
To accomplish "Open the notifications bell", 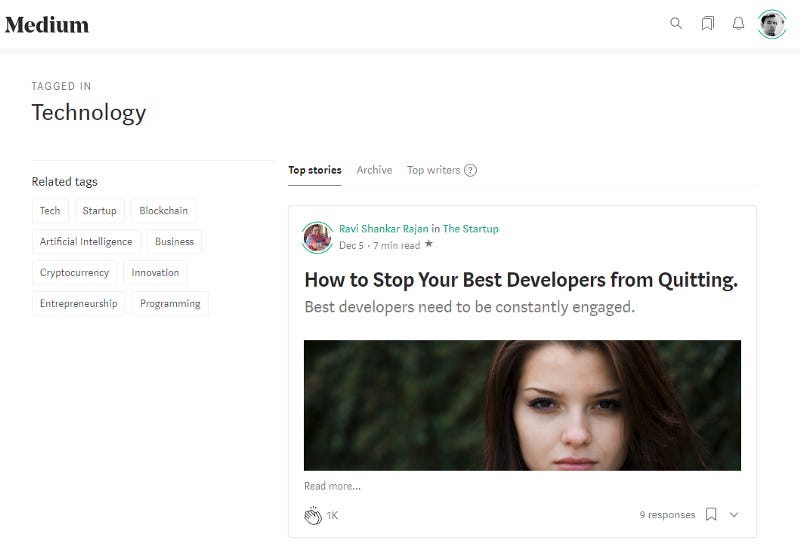I will pyautogui.click(x=738, y=23).
